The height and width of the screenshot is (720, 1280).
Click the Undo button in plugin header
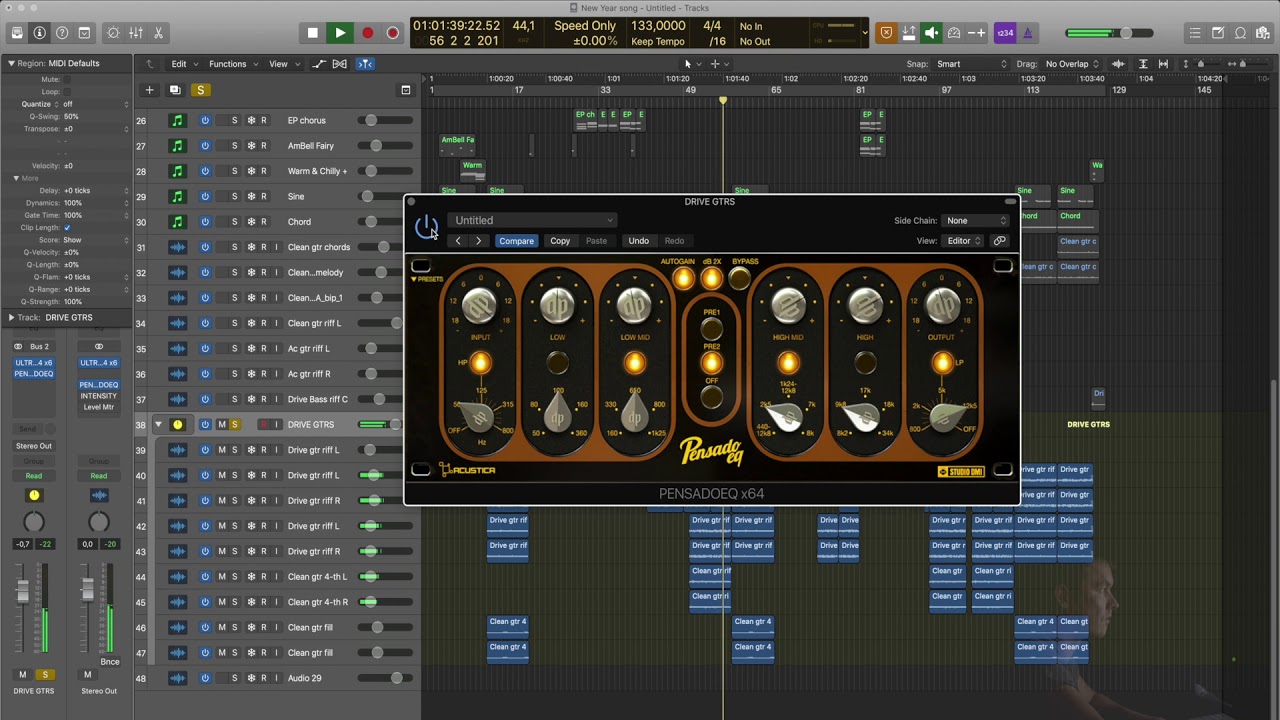click(638, 241)
